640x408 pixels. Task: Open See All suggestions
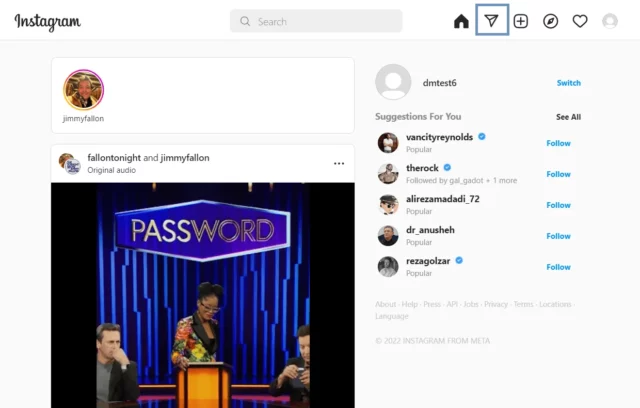[x=568, y=117]
